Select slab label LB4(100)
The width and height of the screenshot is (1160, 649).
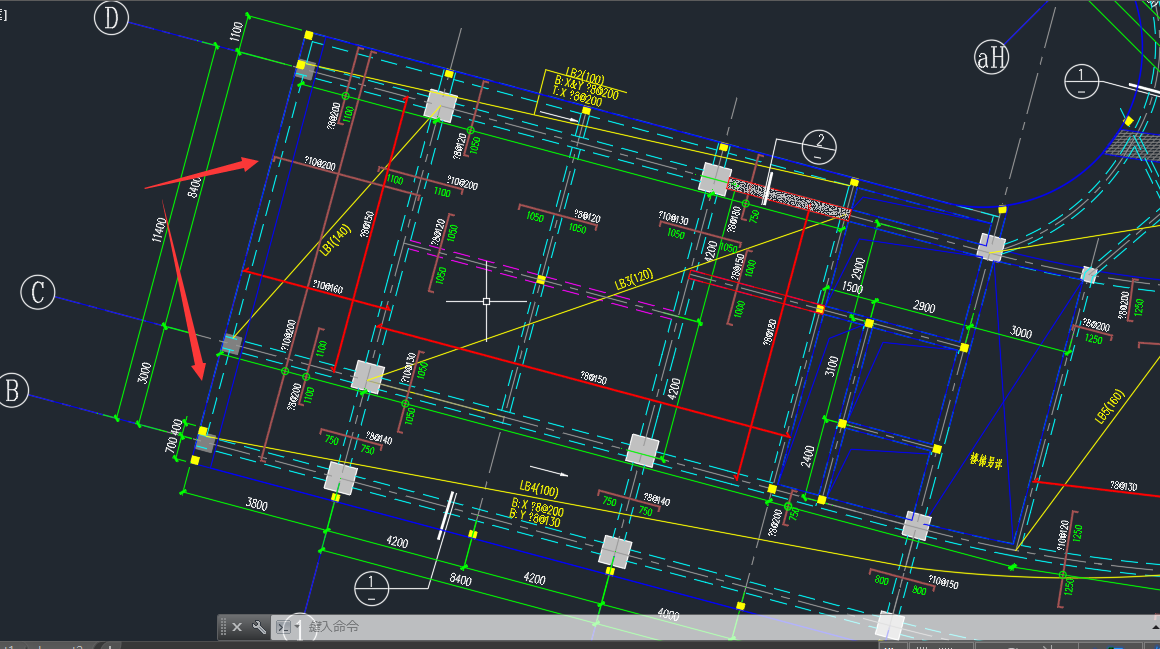pos(539,489)
